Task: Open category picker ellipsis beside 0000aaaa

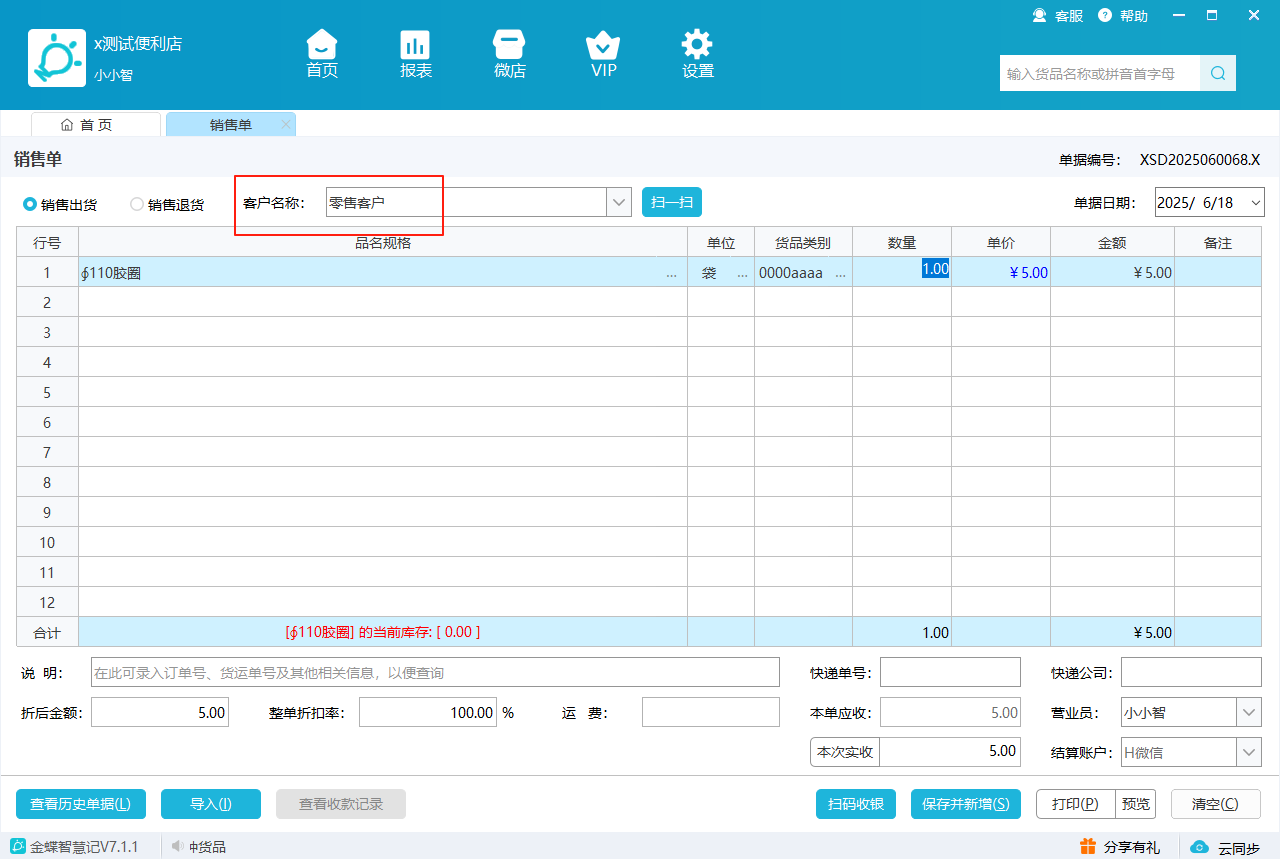Action: [840, 273]
